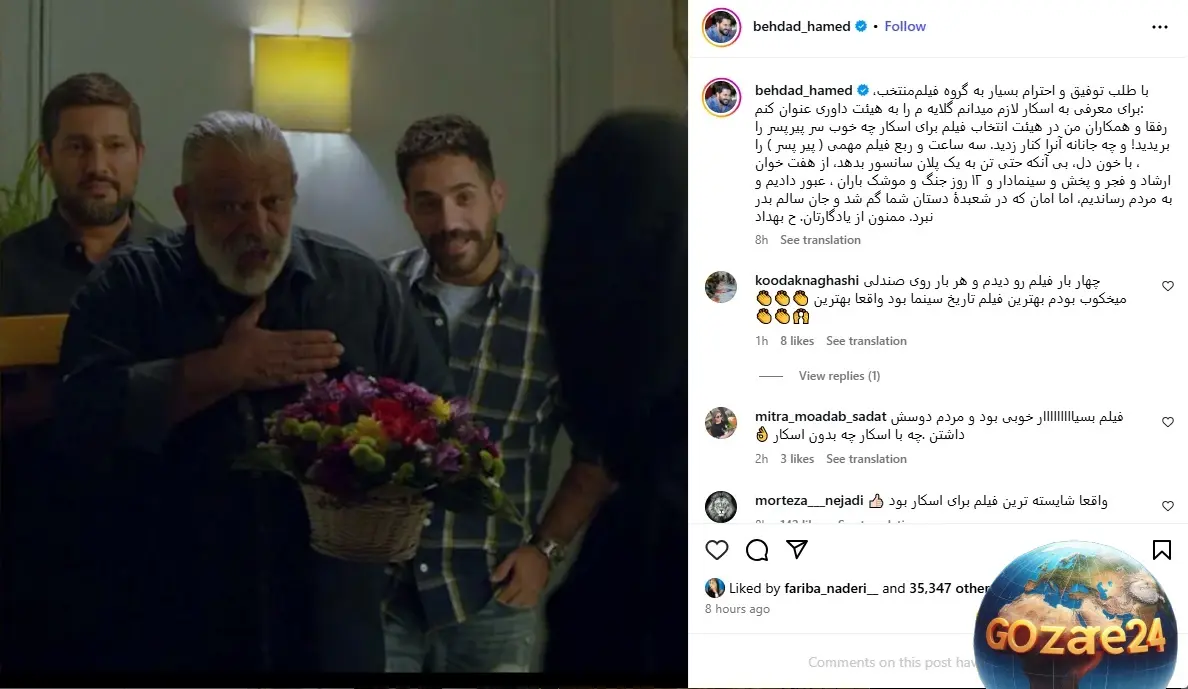
Task: Open fariba_naderi__ in the liked-by line
Action: point(831,588)
